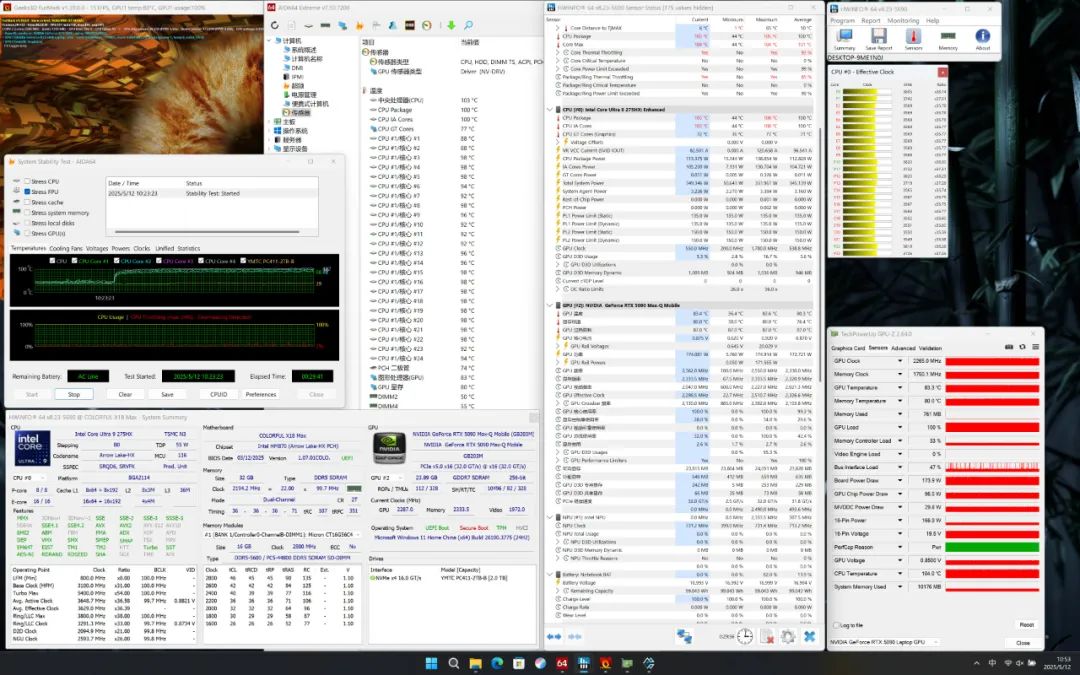Viewport: 1080px width, 675px height.
Task: Open Preferences in System Stability Test
Action: coord(261,395)
